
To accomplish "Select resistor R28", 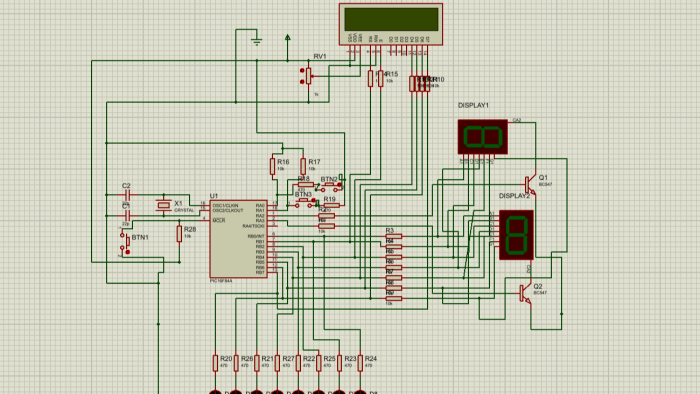I will tap(179, 234).
